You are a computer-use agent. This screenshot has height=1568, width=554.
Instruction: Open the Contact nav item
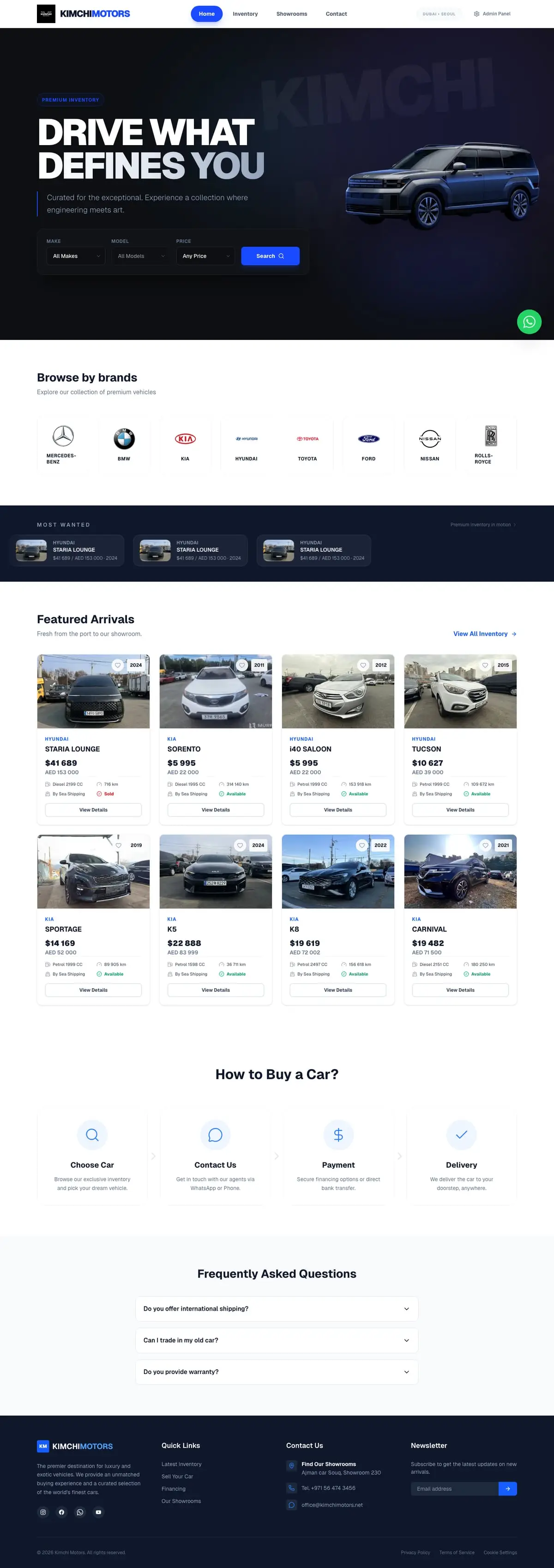click(x=336, y=14)
